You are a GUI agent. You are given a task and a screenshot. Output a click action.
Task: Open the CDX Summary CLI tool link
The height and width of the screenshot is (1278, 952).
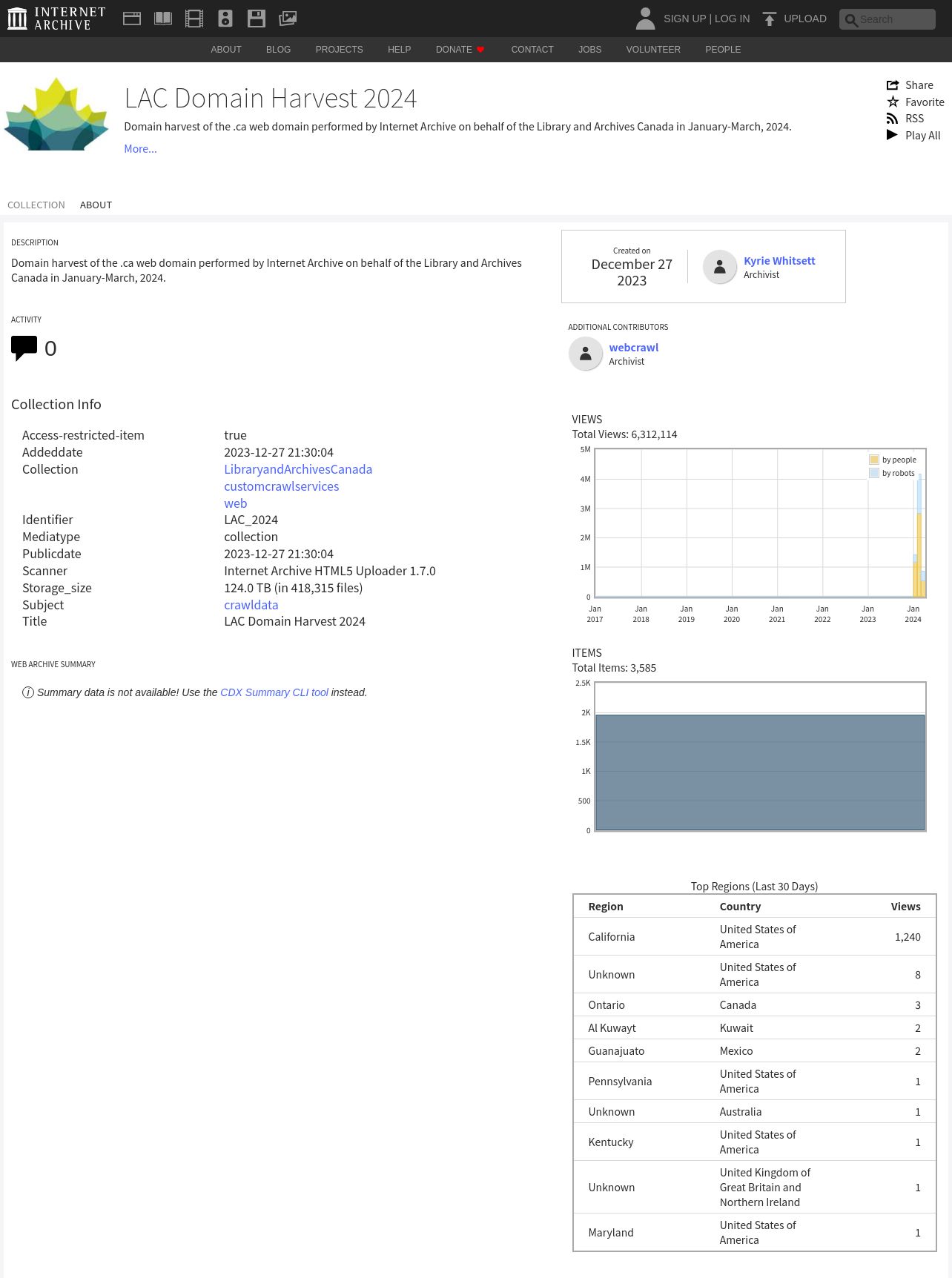[274, 692]
